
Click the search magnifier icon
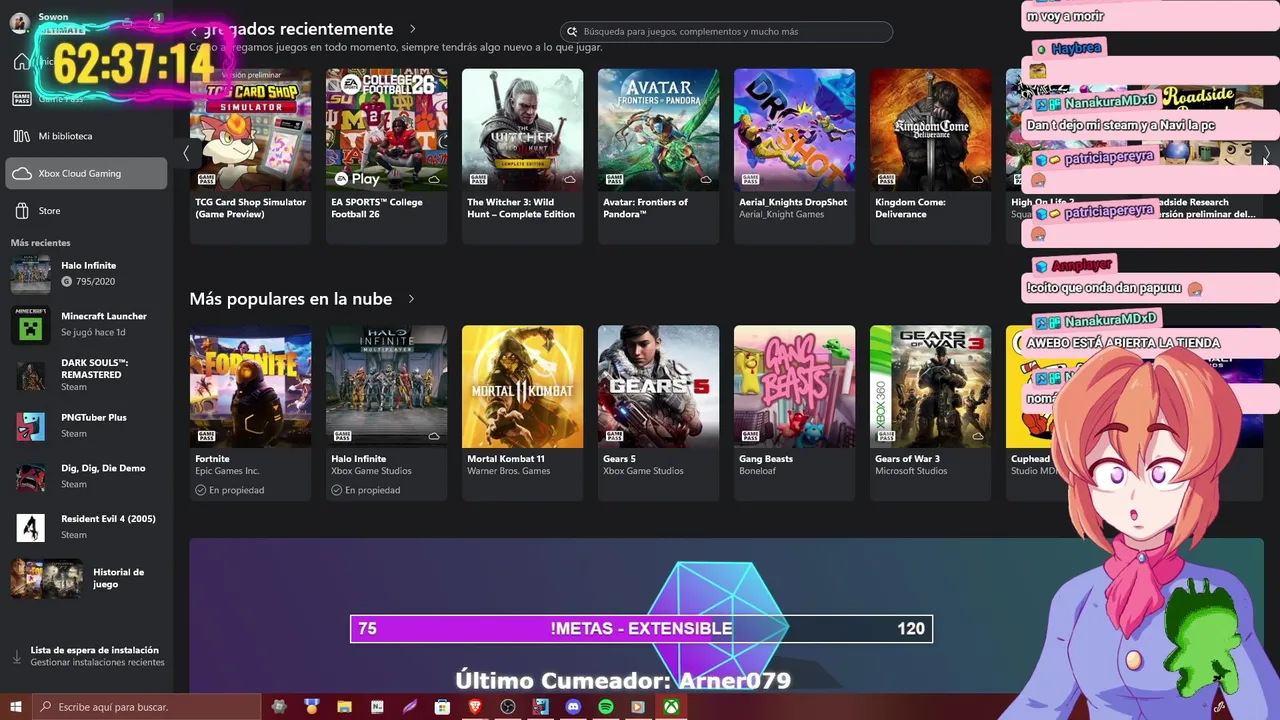pyautogui.click(x=572, y=32)
